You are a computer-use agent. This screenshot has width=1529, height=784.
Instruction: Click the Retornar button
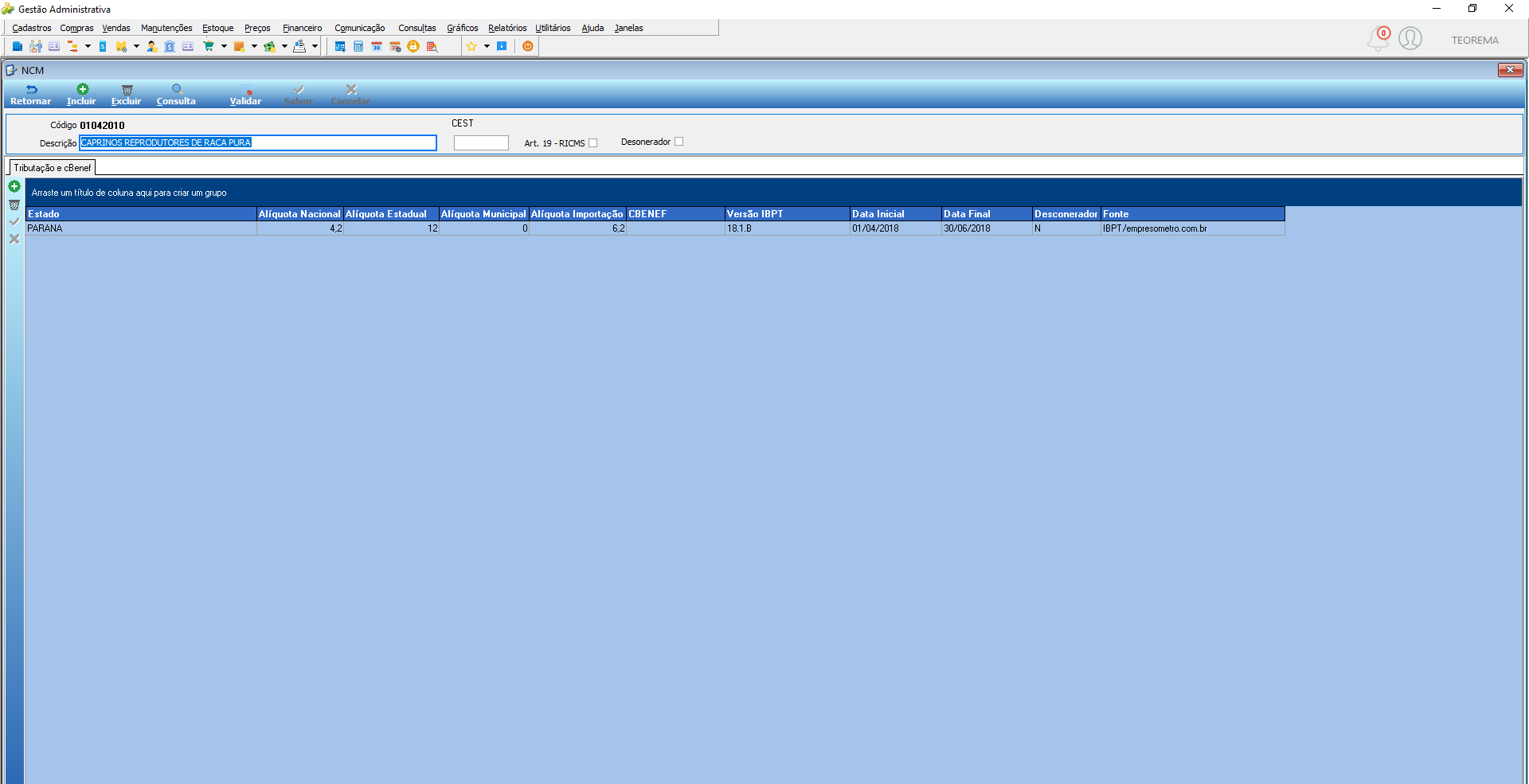click(30, 95)
